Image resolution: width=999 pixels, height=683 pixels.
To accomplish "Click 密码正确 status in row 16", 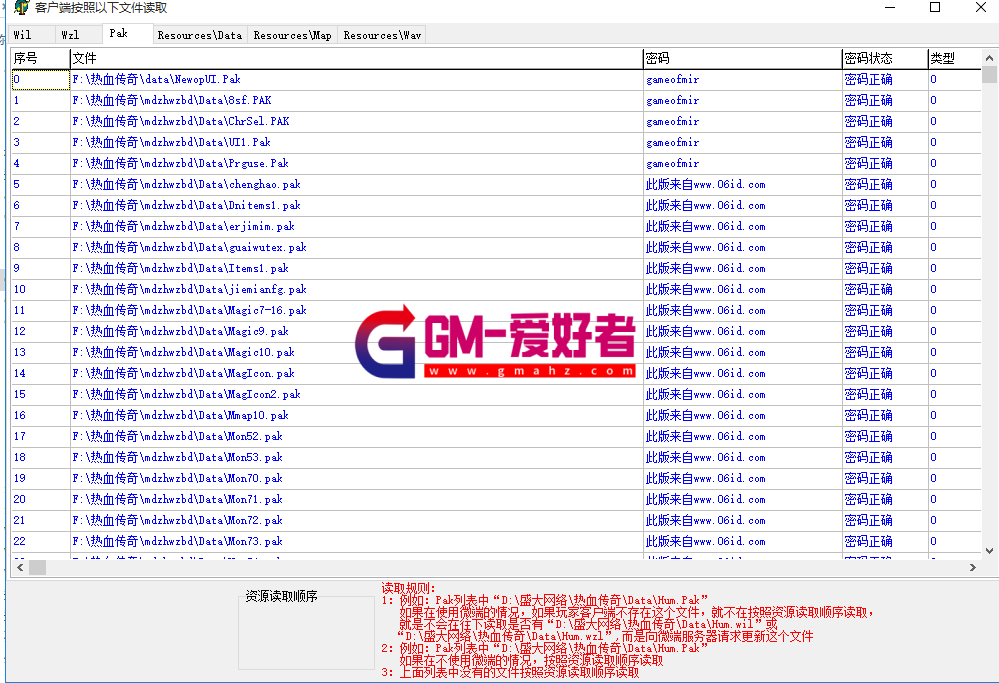I will (868, 416).
